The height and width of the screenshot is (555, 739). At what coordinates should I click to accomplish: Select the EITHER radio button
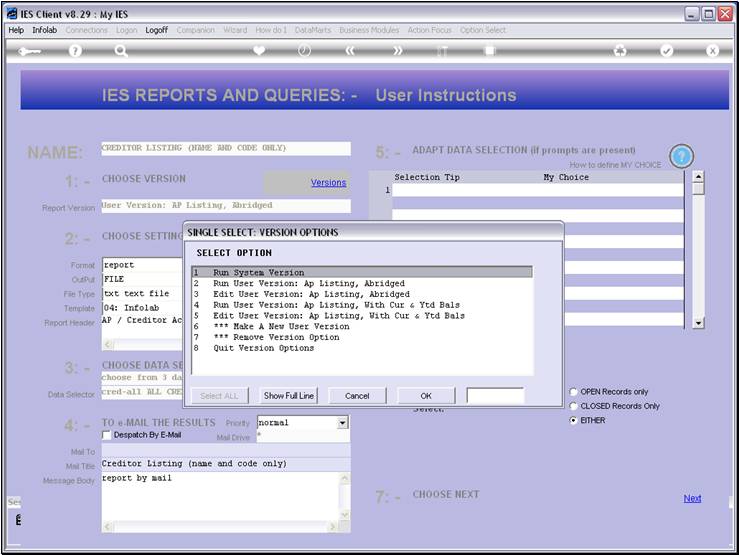pos(574,420)
